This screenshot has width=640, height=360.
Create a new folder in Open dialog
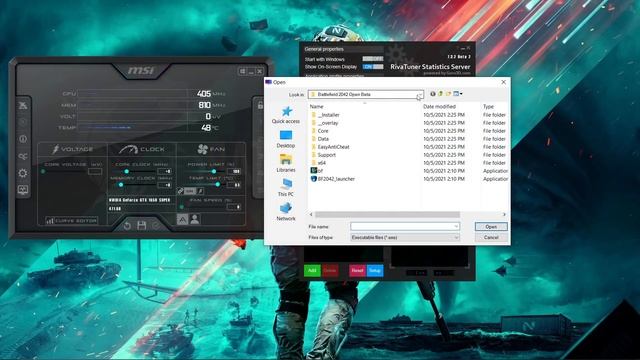click(x=448, y=94)
